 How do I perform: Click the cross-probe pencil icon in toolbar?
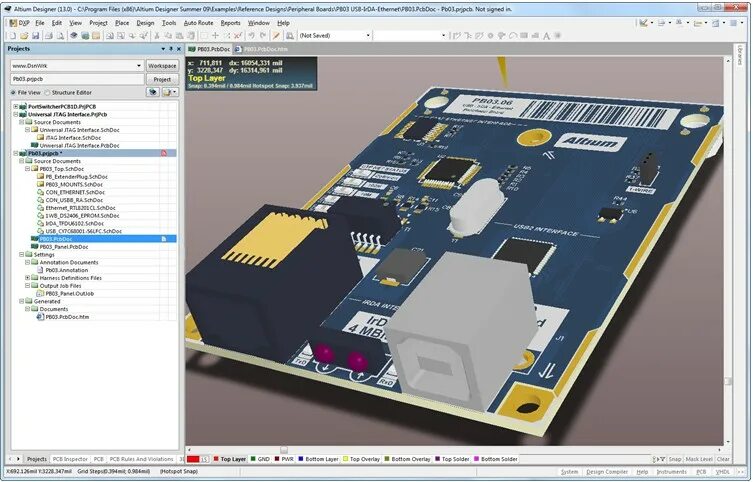276,36
